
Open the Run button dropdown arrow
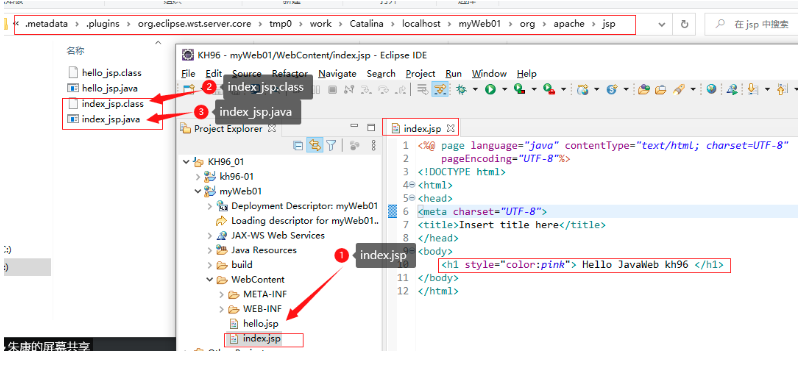pos(505,90)
